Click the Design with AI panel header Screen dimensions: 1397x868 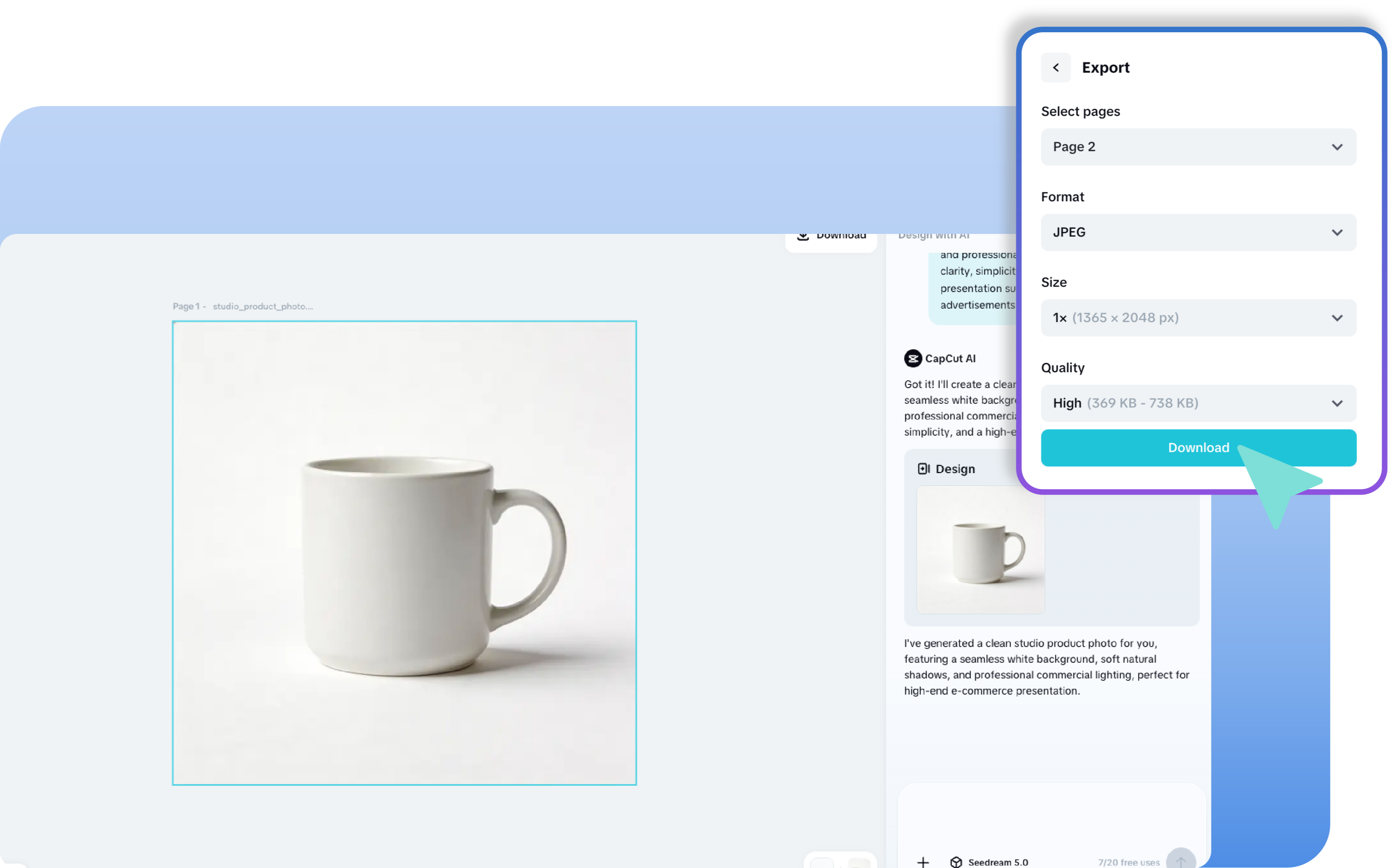[933, 236]
